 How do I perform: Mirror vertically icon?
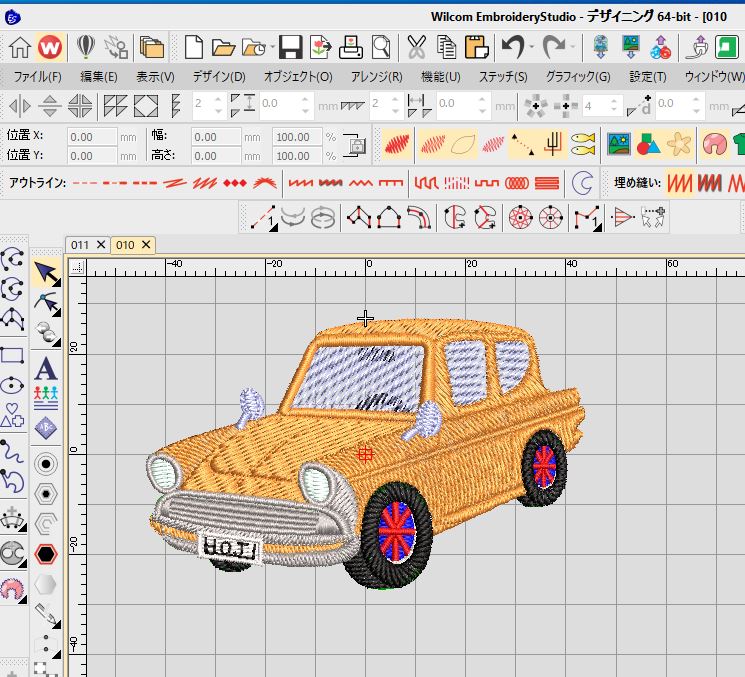tap(50, 106)
